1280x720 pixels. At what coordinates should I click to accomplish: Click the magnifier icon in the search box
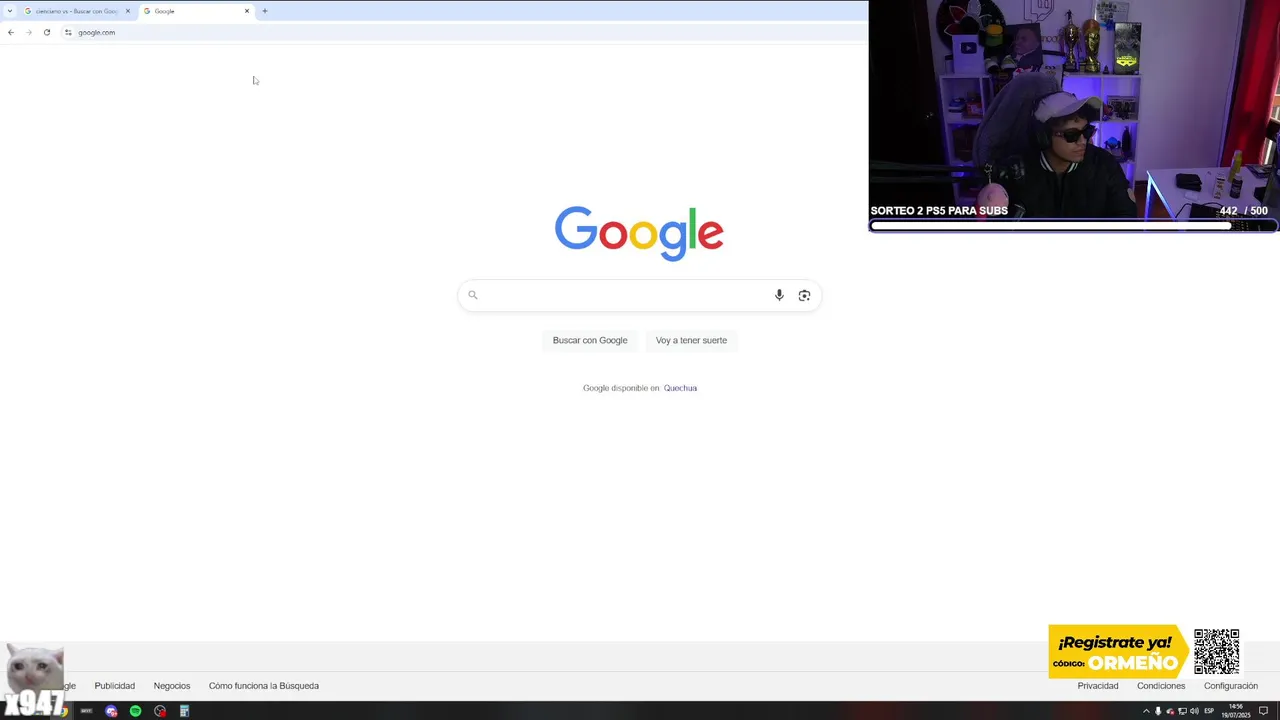click(473, 295)
